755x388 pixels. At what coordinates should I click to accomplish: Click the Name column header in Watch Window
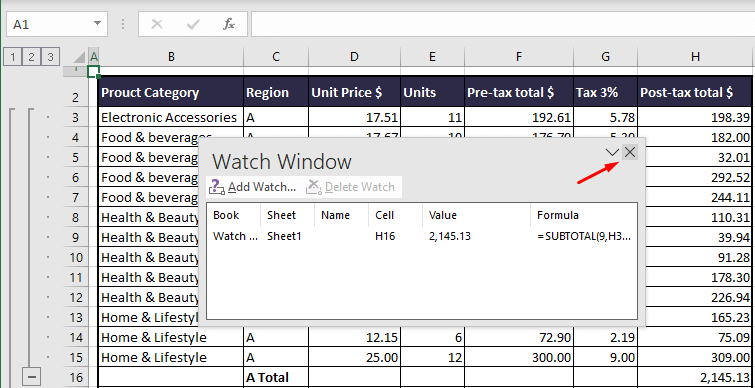pos(341,215)
